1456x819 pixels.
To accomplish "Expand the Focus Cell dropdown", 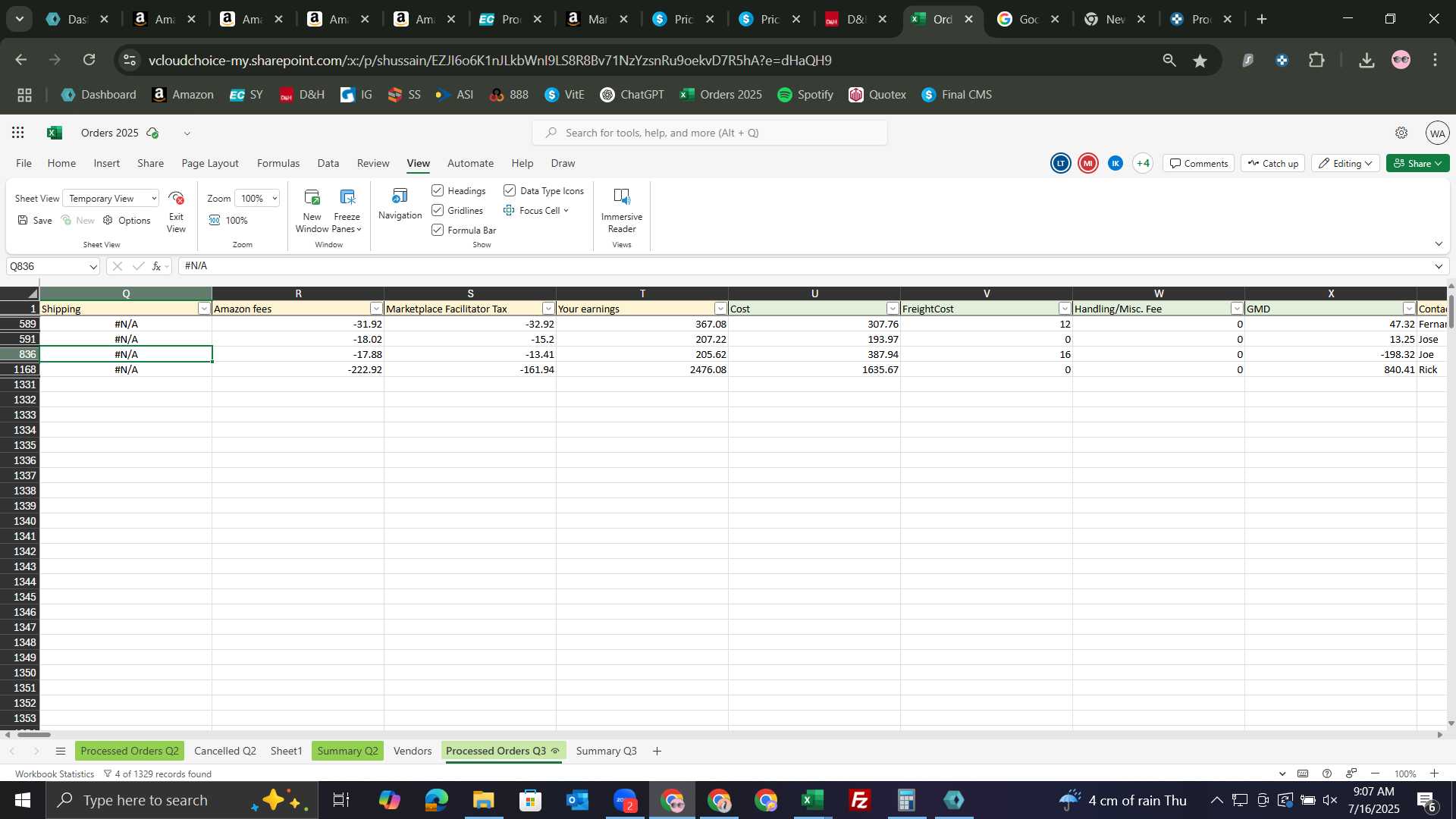I will click(x=566, y=210).
